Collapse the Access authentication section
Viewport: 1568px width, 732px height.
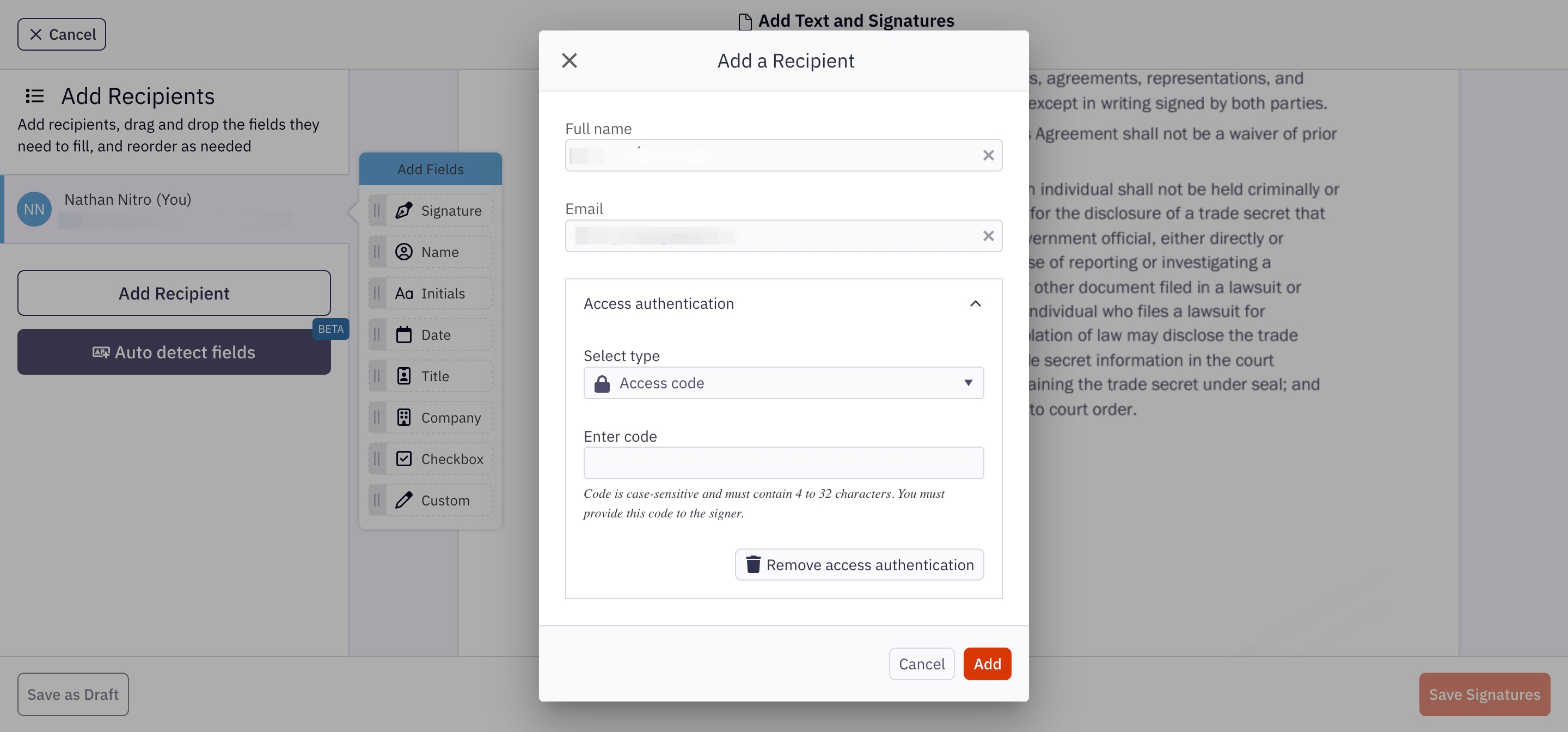click(976, 303)
